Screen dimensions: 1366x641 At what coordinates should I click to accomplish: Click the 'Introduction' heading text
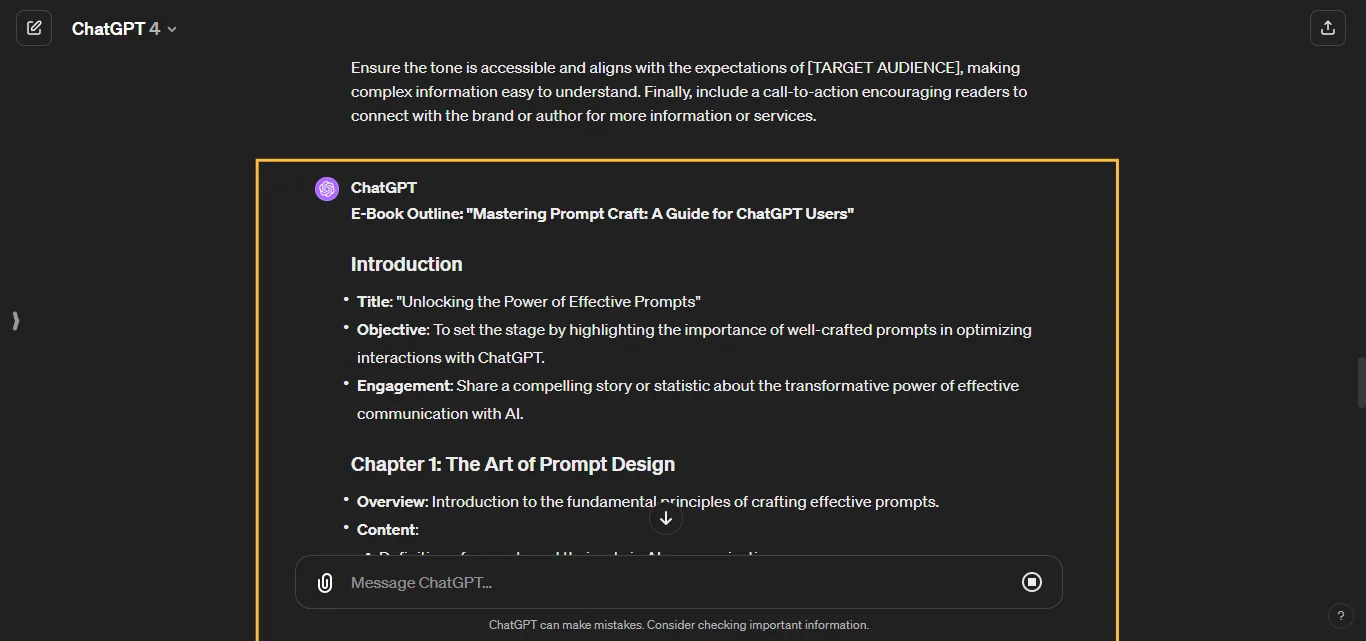point(406,264)
